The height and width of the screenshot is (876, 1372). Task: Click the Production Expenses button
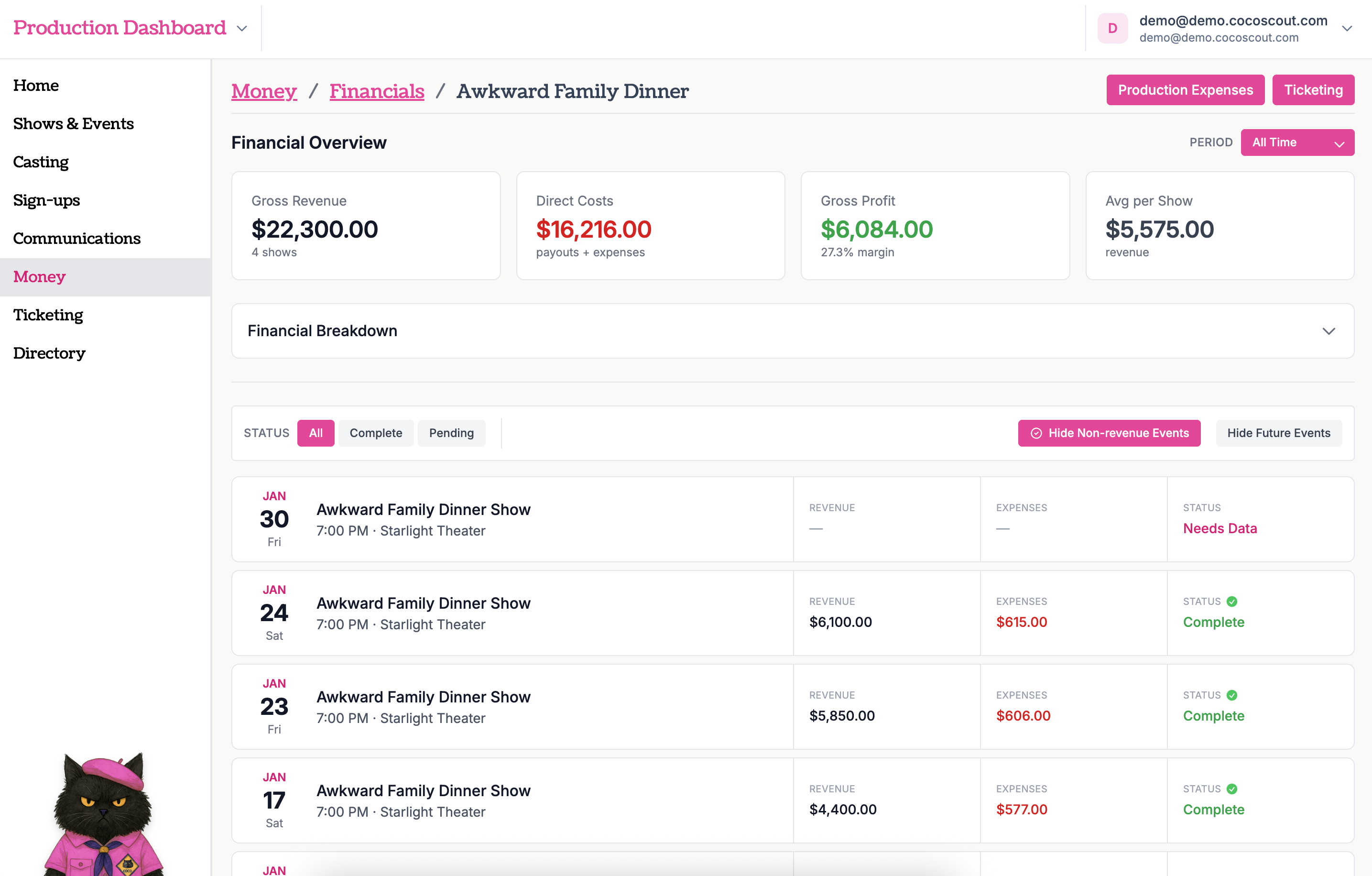1185,89
